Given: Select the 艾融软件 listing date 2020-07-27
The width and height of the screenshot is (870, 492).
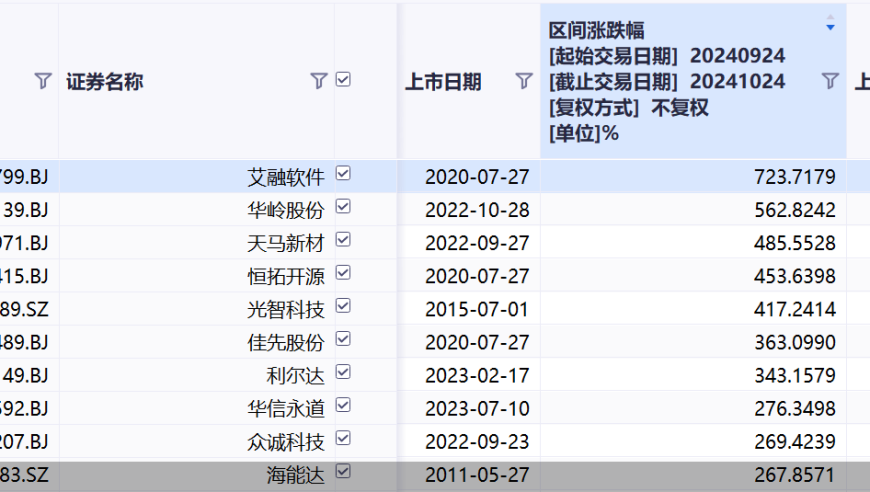Looking at the screenshot, I should (477, 177).
